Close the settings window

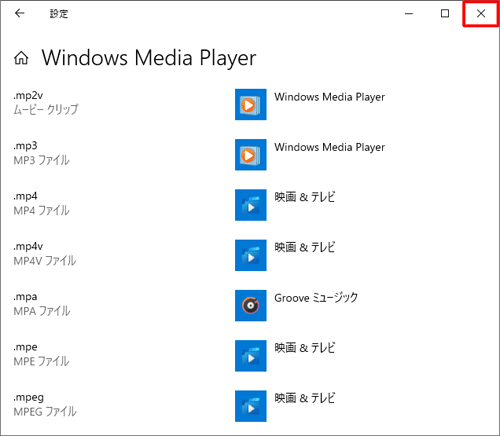coord(481,13)
